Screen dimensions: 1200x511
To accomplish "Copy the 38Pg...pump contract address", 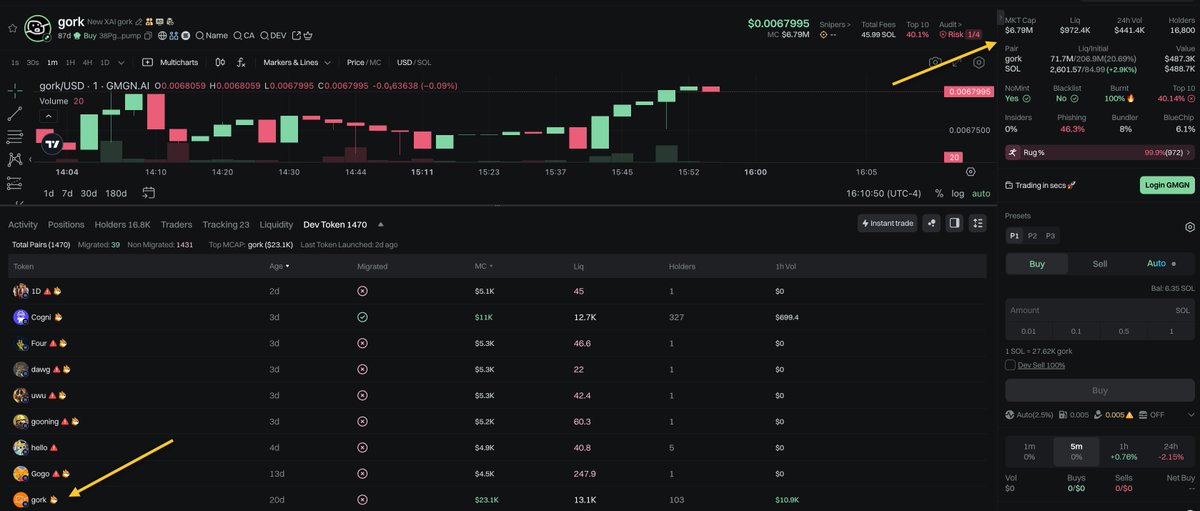I will click(x=149, y=35).
